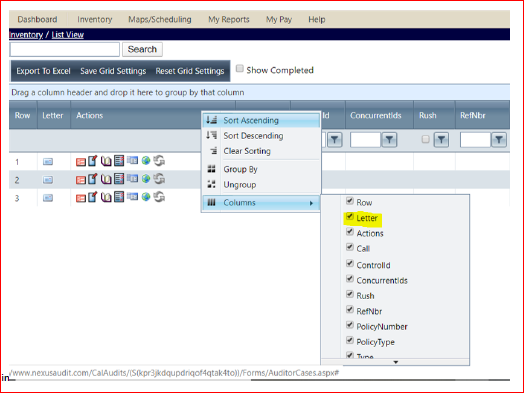Open the edit note pencil icon in row 3

coord(93,197)
